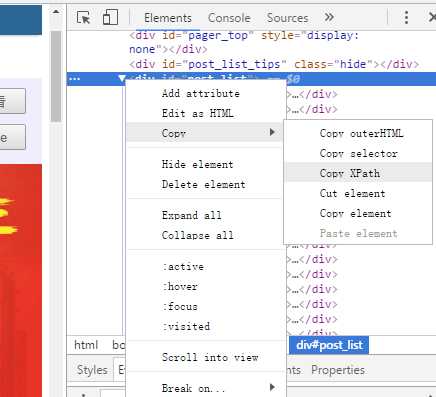This screenshot has height=397, width=436.
Task: Switch to the Console tab
Action: click(229, 18)
